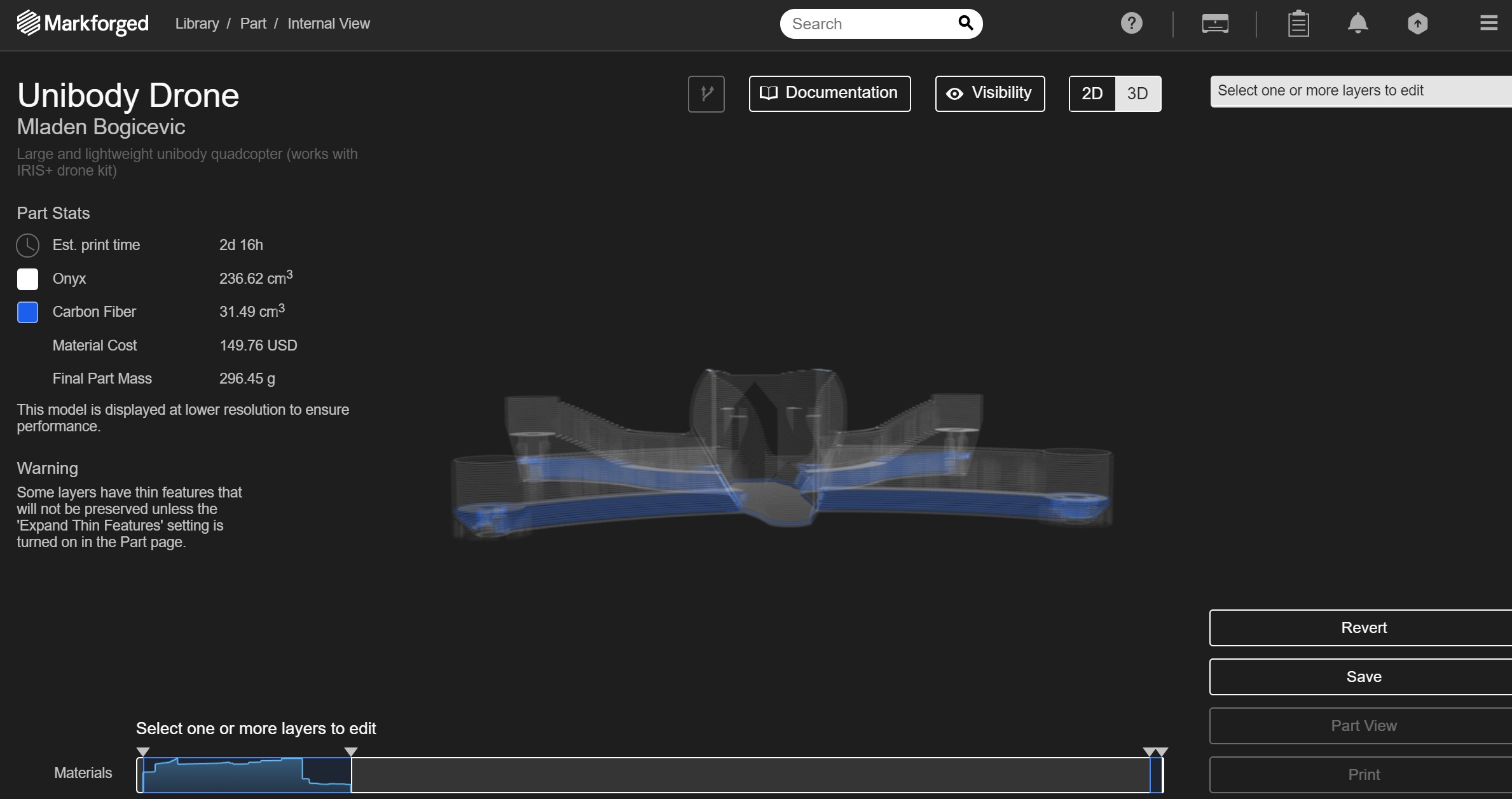This screenshot has height=799, width=1512.
Task: Click the Save button
Action: [1363, 677]
